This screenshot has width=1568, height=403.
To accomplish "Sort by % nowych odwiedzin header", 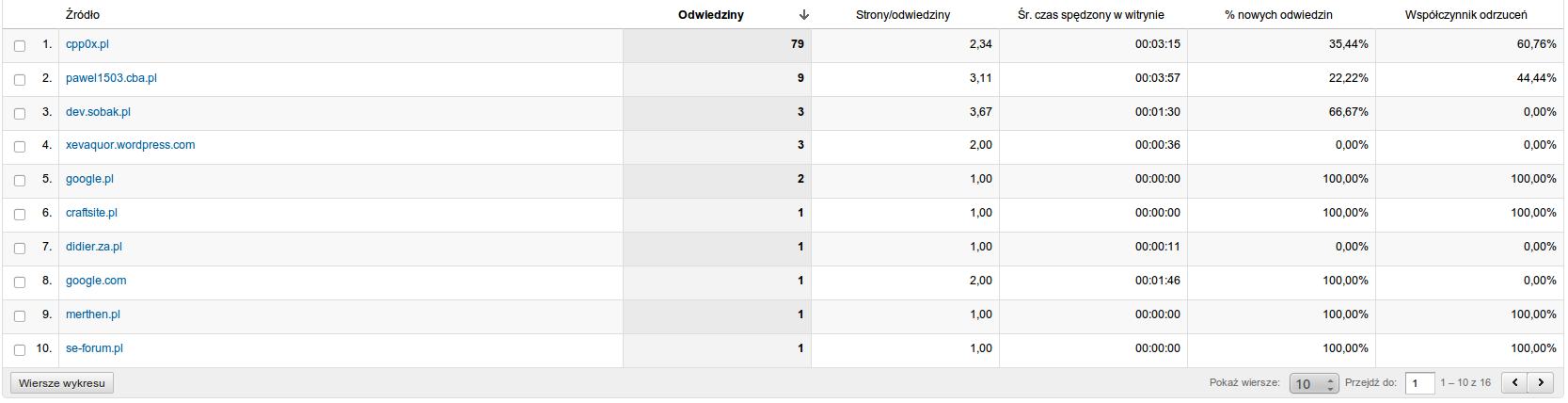I will coord(1278,15).
